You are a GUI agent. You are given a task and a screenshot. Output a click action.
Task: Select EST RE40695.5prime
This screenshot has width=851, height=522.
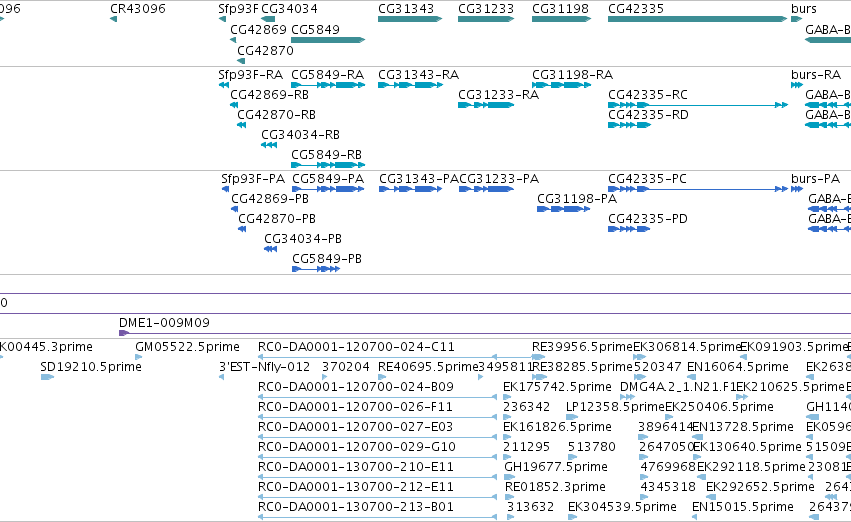[428, 367]
